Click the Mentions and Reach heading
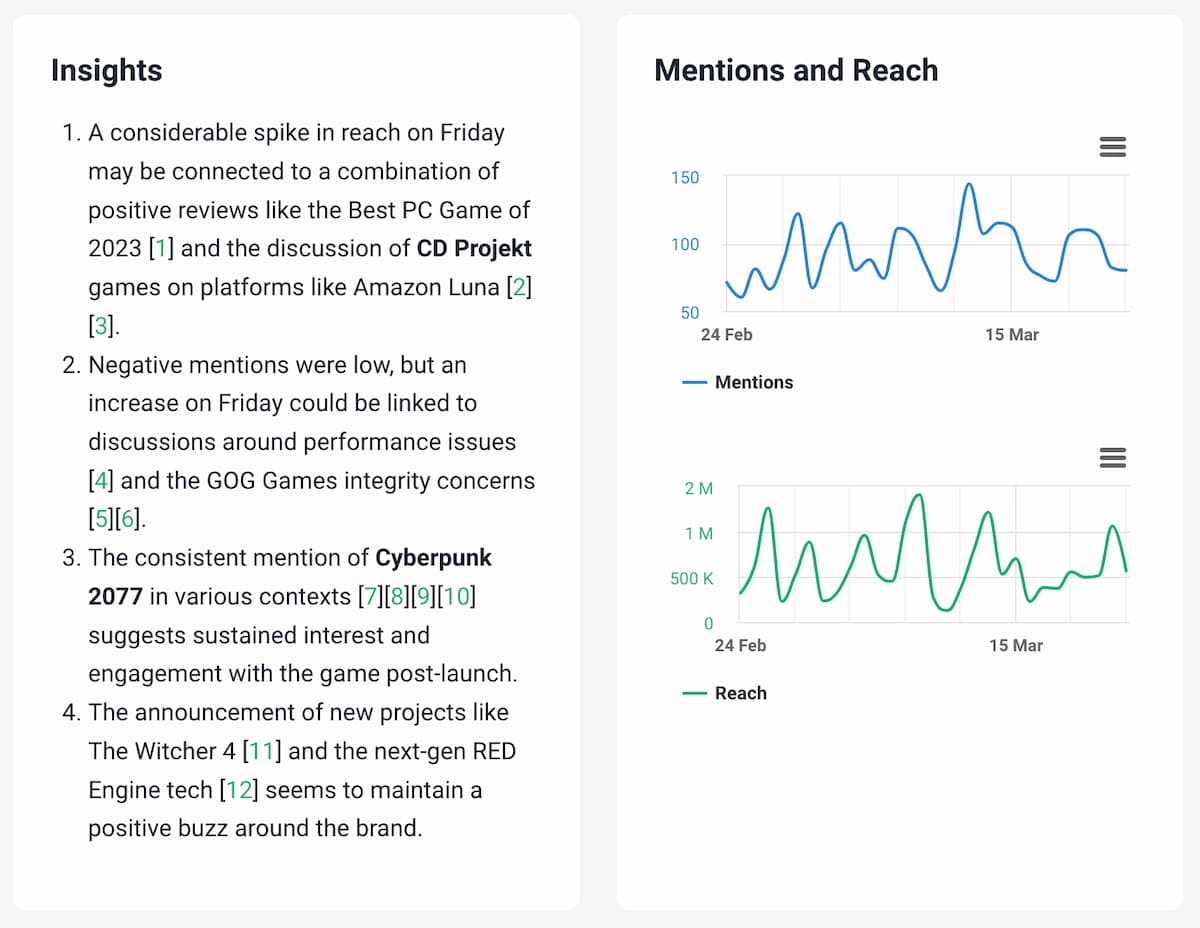This screenshot has height=928, width=1200. coord(797,70)
